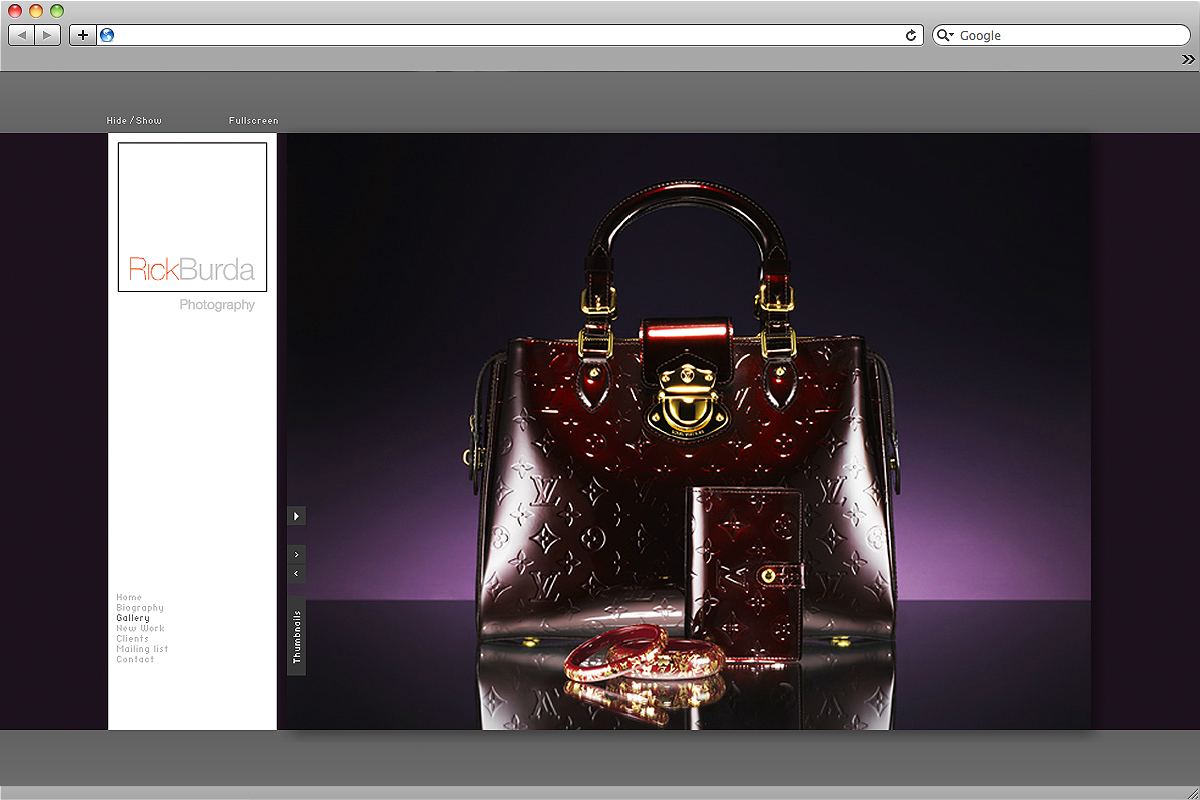Select the Gallery menu item
Viewport: 1200px width, 800px height.
pos(133,618)
